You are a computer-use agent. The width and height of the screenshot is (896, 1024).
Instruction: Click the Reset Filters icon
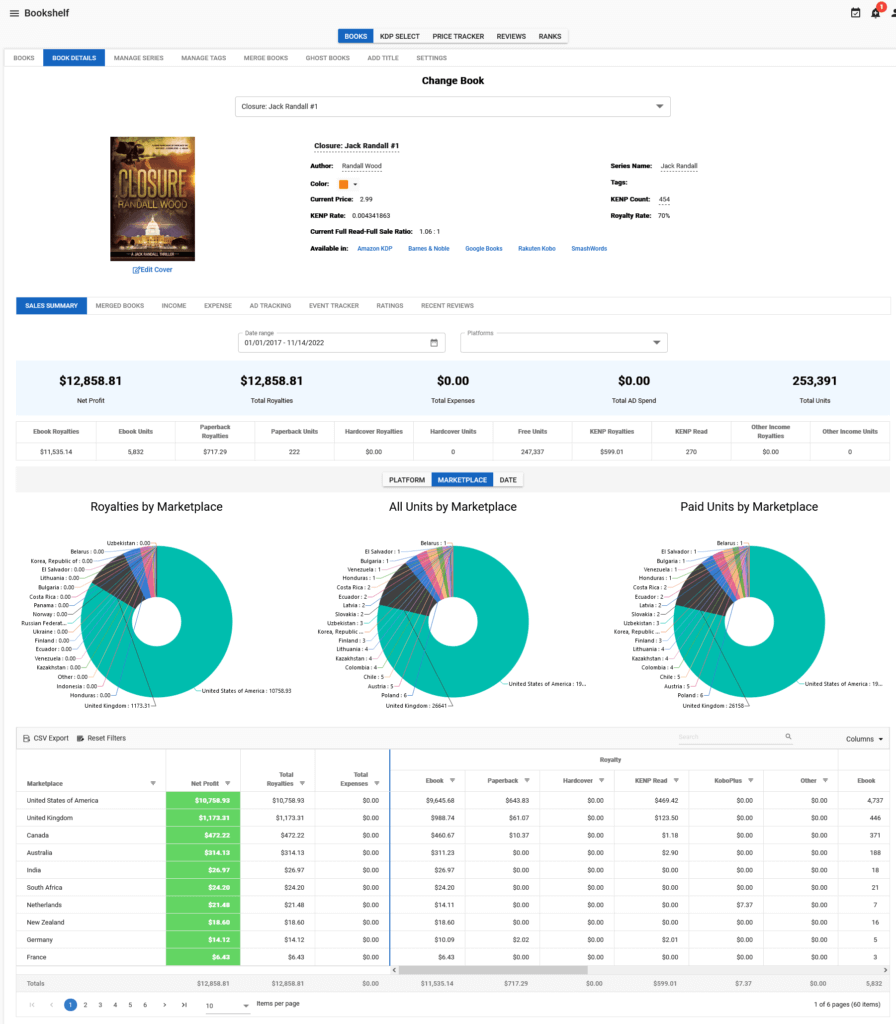[80, 738]
